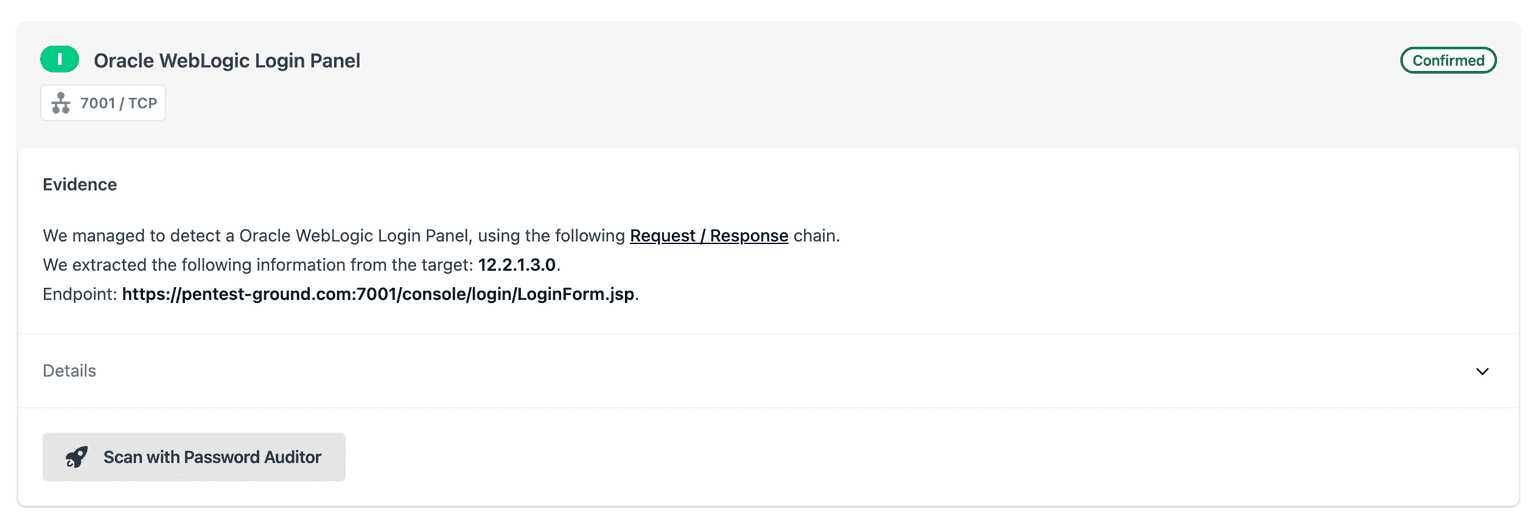Click the LoginForm.jsp endpoint URL

[x=377, y=295]
